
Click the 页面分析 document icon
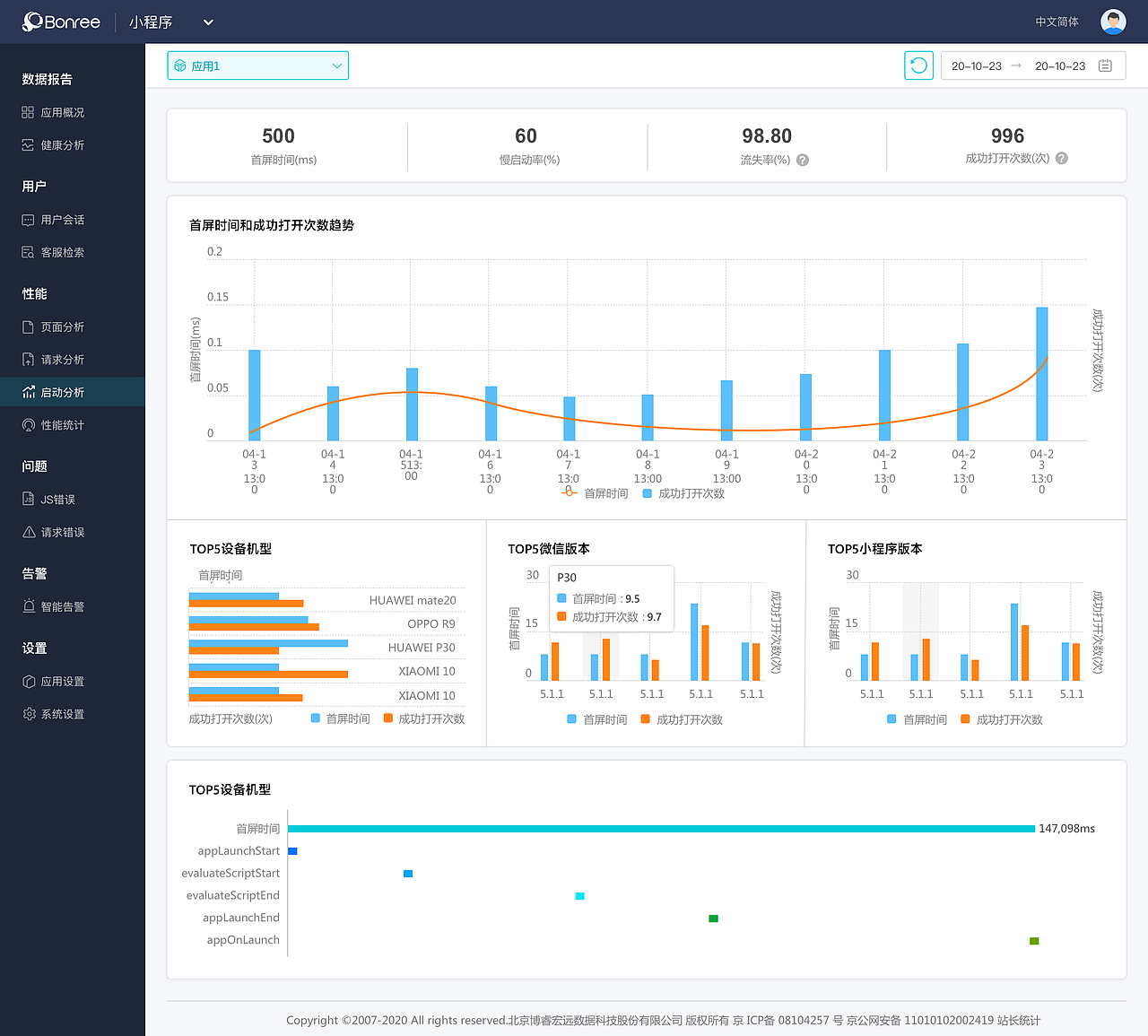tap(28, 327)
